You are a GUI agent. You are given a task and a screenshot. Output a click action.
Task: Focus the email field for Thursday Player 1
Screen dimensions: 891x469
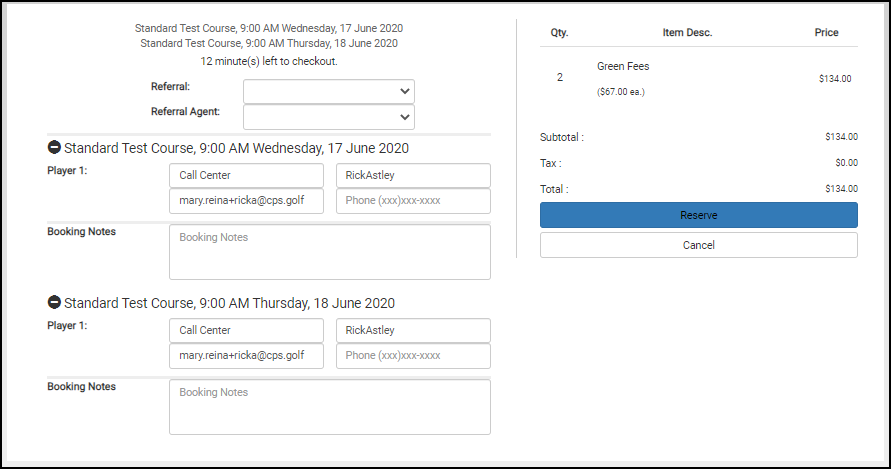point(246,356)
